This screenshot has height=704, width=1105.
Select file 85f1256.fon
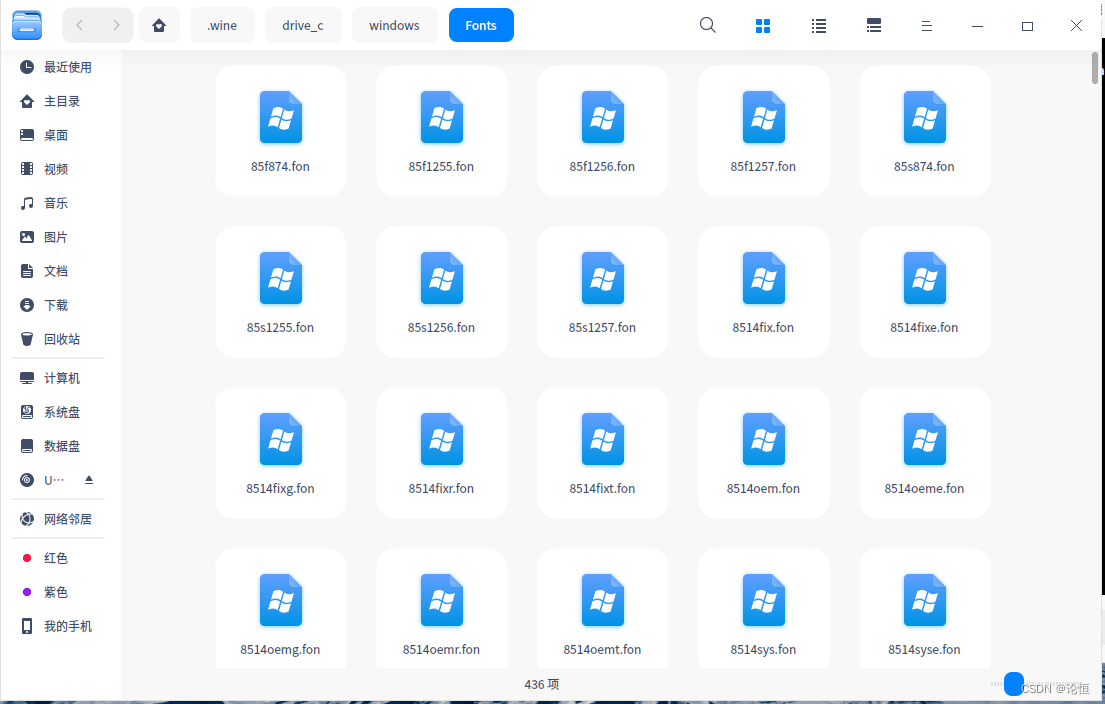pyautogui.click(x=603, y=131)
